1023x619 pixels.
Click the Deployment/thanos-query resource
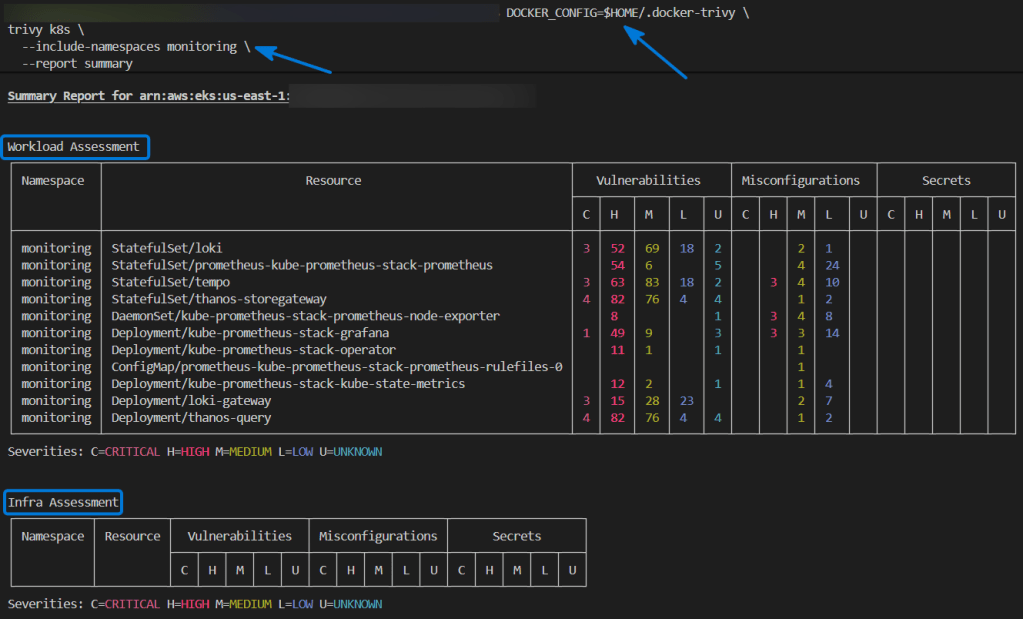[191, 418]
